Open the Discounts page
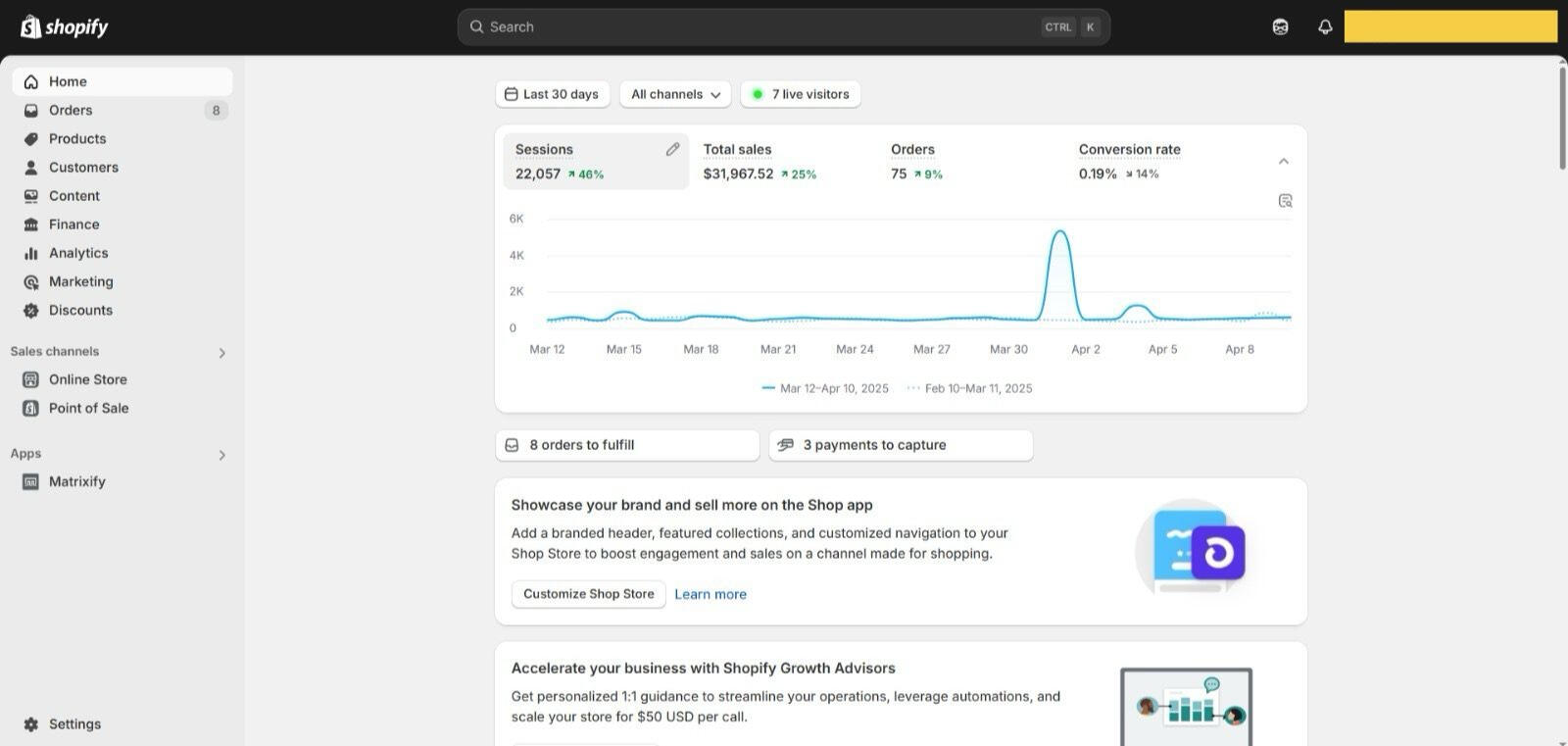This screenshot has height=746, width=1568. (80, 310)
